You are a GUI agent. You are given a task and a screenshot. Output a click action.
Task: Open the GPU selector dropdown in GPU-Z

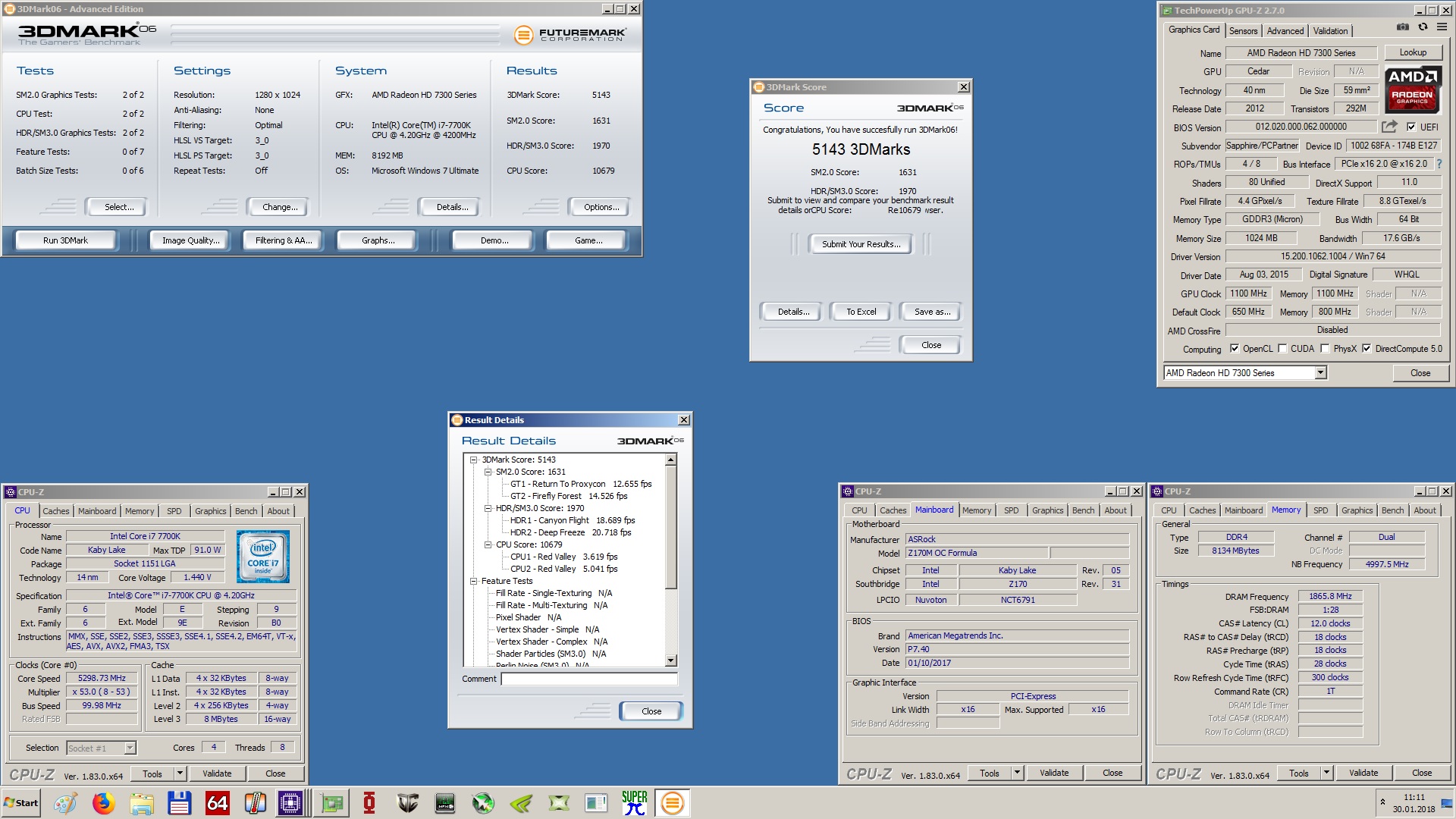pos(1320,372)
